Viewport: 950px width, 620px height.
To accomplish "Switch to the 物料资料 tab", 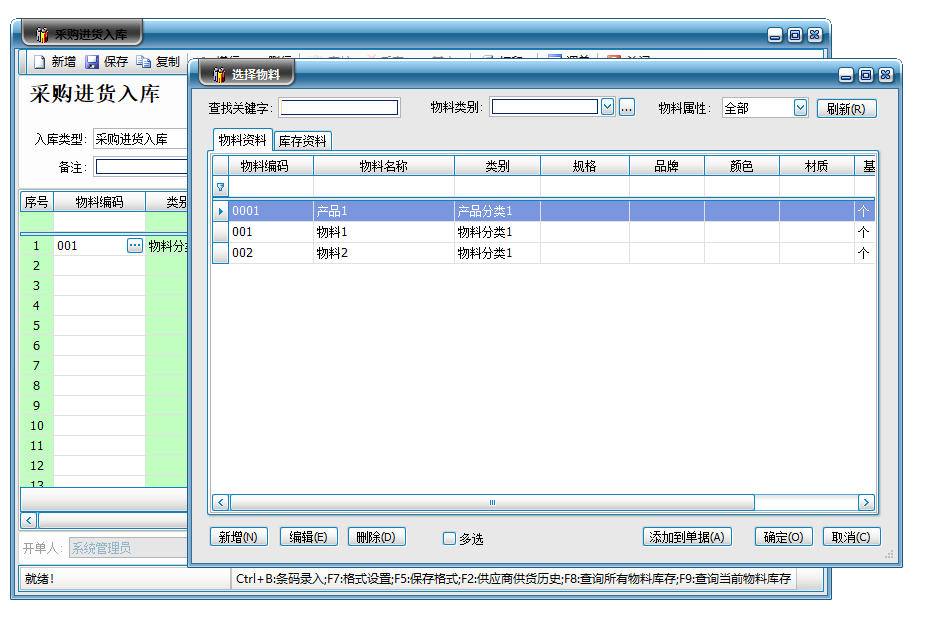I will click(242, 140).
